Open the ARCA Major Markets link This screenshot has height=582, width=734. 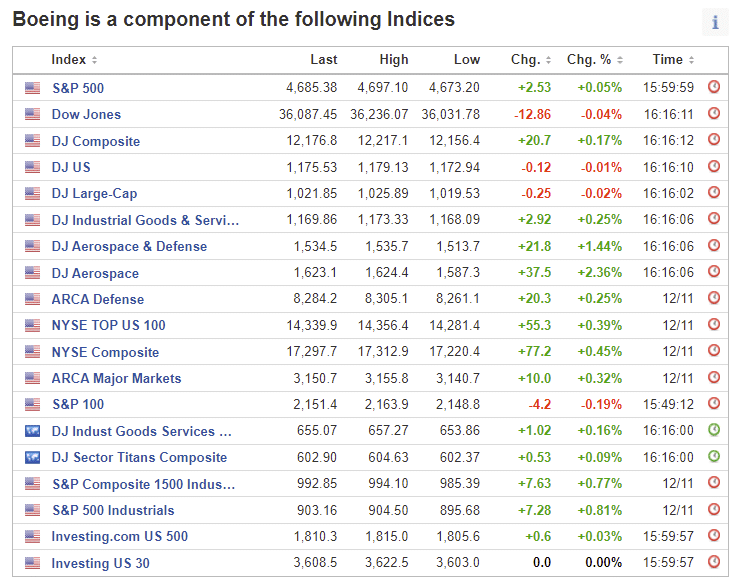(116, 378)
